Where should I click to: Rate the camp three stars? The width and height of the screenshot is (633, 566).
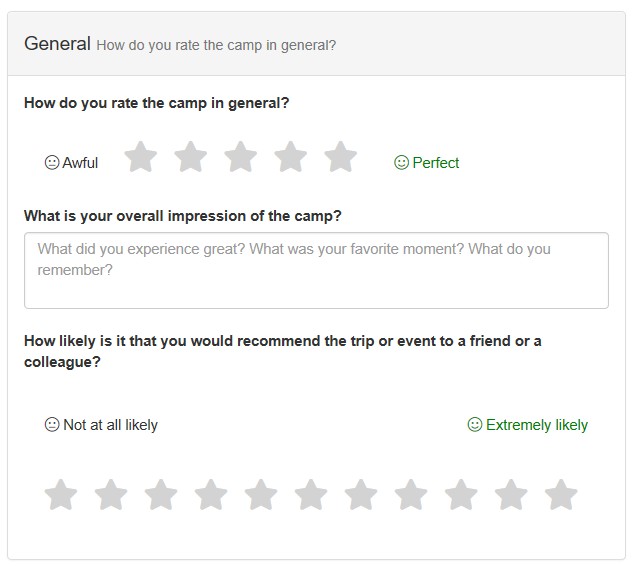point(241,157)
